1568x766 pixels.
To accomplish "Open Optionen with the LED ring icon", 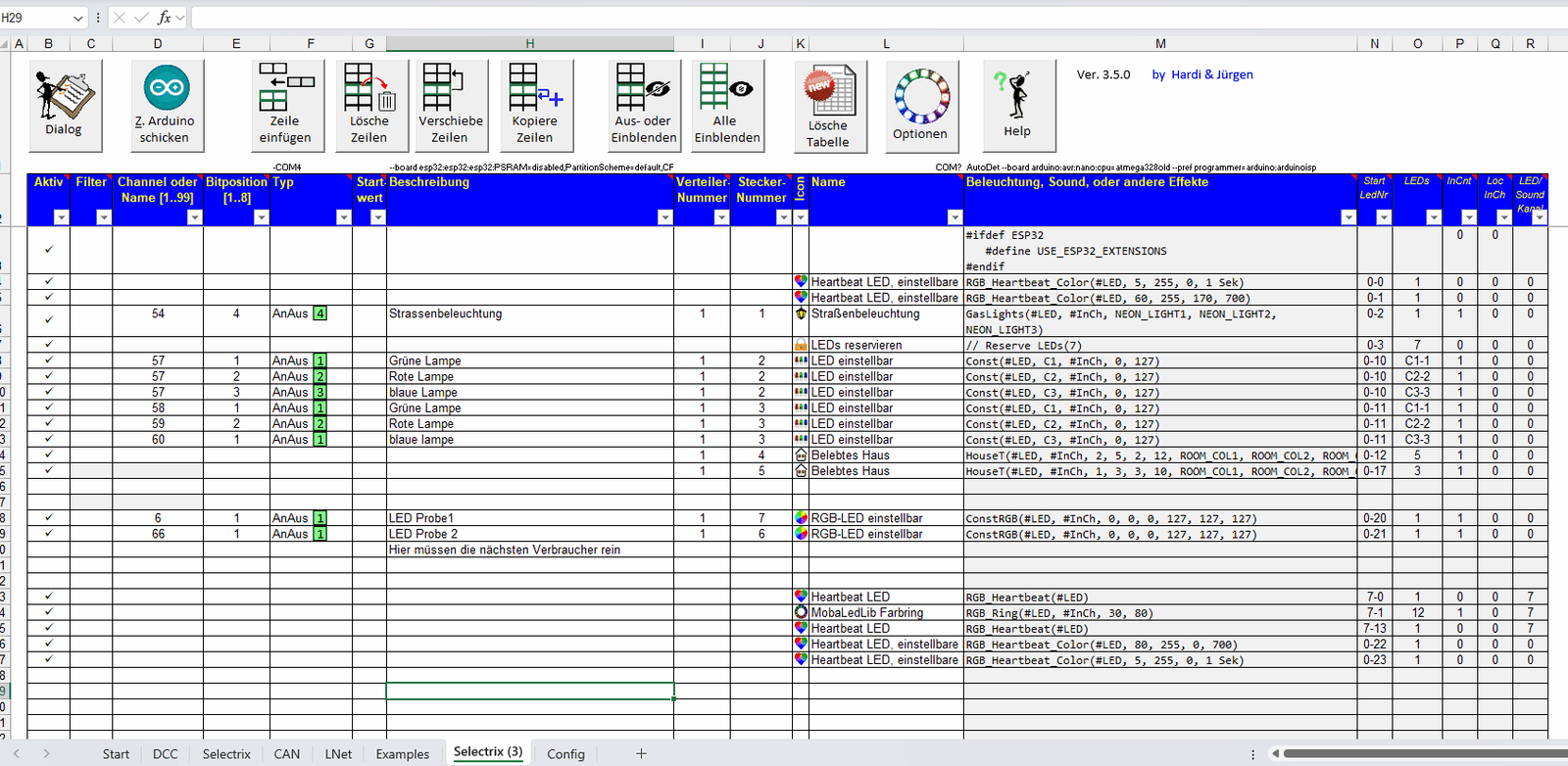I will pyautogui.click(x=921, y=105).
